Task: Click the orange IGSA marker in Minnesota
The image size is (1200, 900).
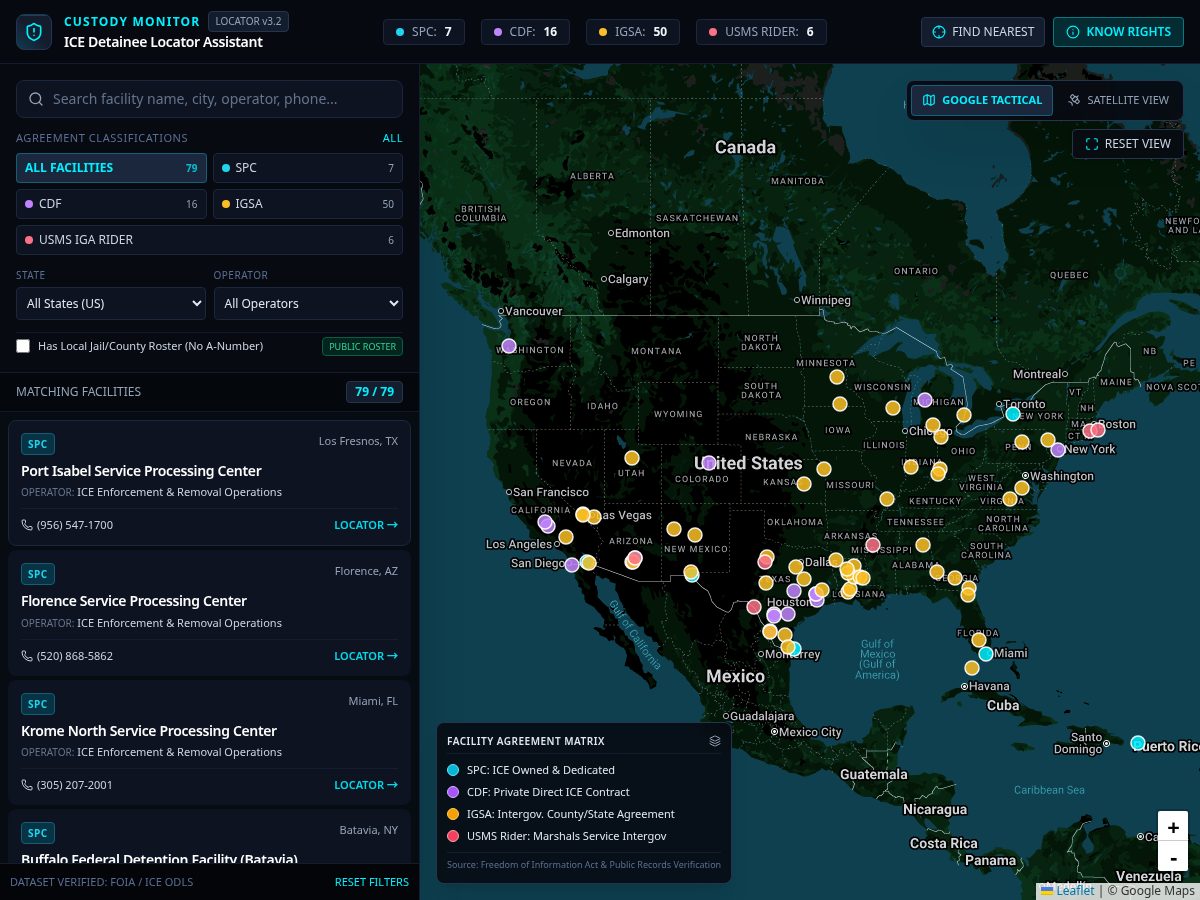Action: (x=837, y=377)
